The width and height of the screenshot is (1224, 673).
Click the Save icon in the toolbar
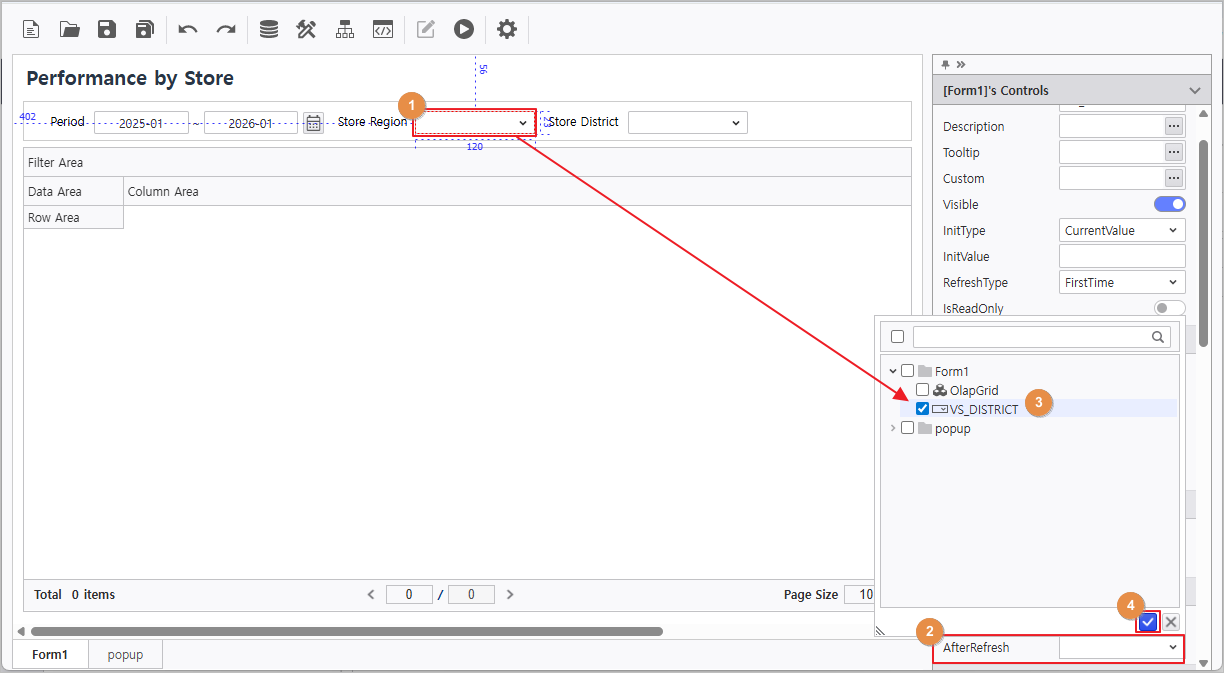tap(107, 29)
